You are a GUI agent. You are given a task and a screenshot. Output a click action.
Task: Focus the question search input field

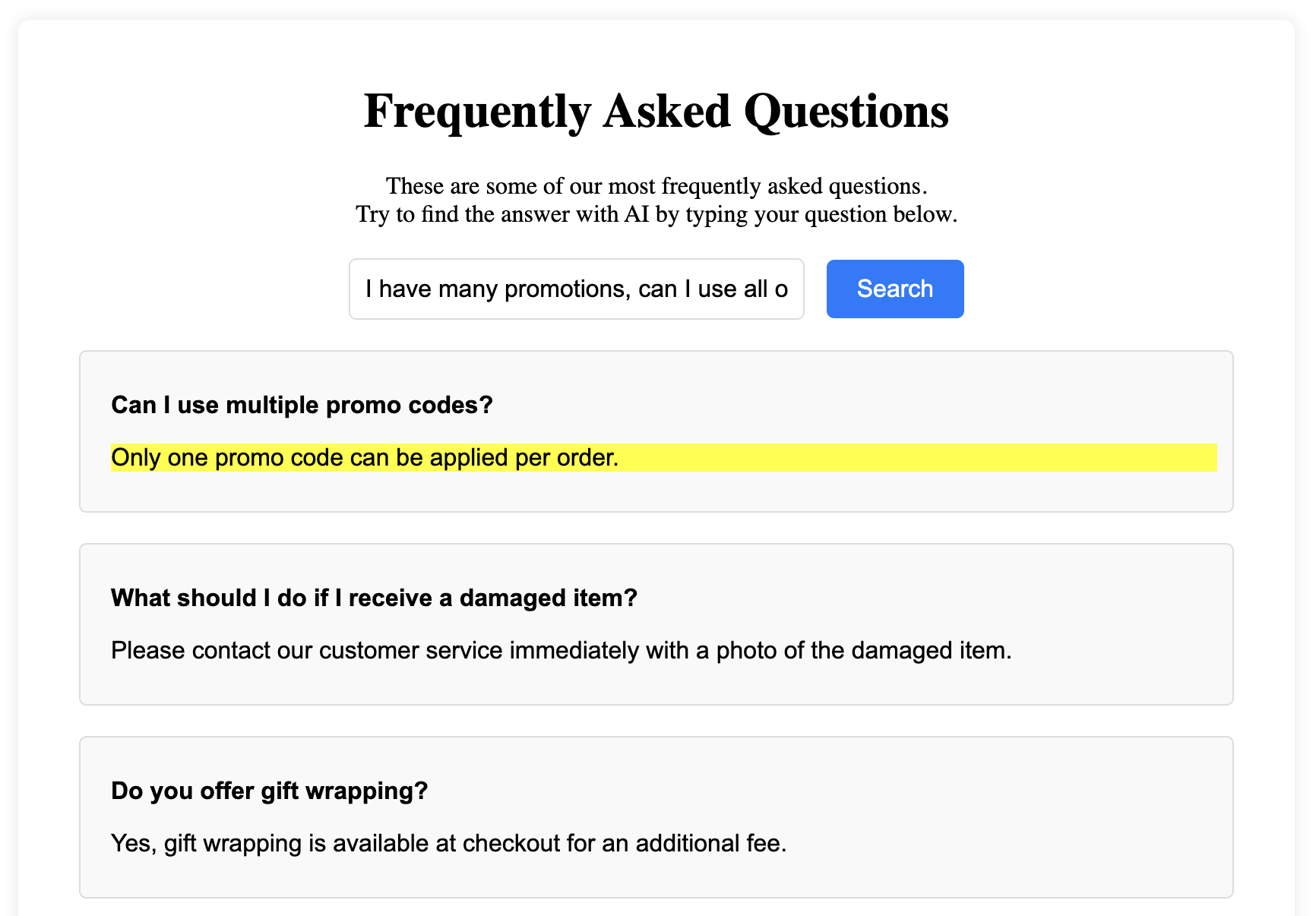pos(577,289)
